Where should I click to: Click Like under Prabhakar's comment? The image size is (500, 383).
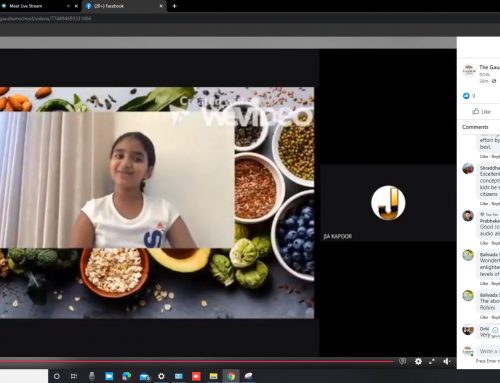pyautogui.click(x=484, y=243)
